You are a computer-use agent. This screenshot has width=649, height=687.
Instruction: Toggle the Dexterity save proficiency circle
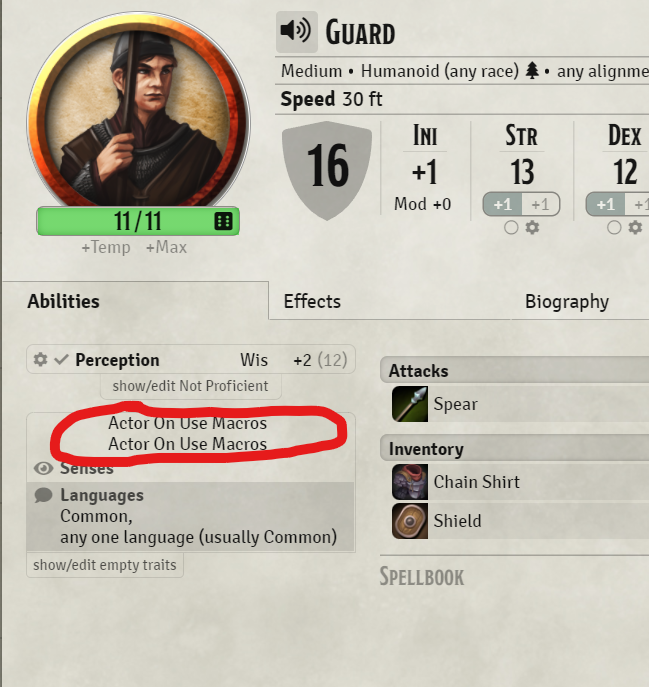click(x=614, y=227)
